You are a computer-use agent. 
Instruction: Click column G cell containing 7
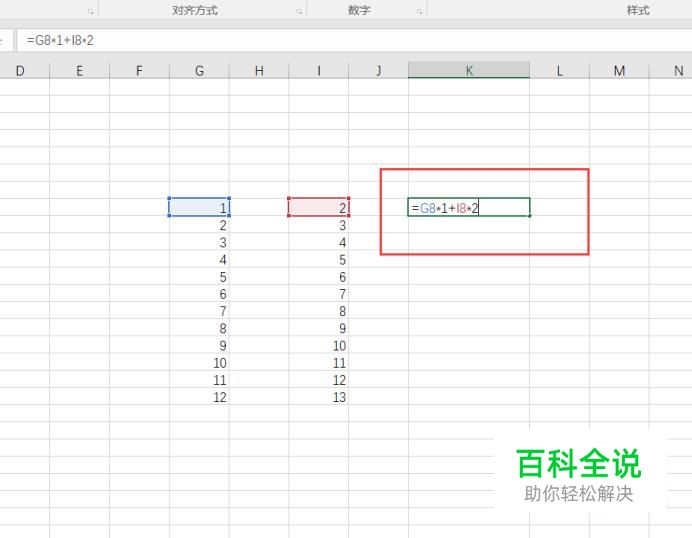coord(199,311)
